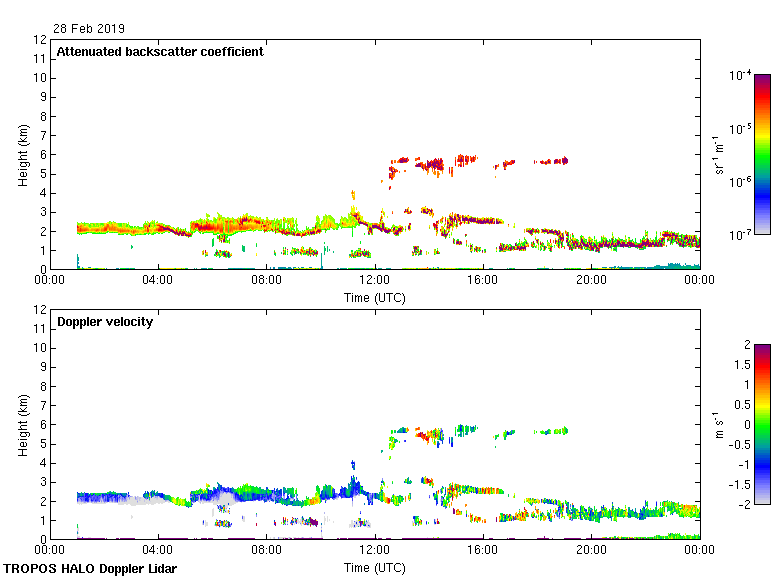
Task: Click the 20:00 tick on Doppler time axis
Action: click(592, 551)
